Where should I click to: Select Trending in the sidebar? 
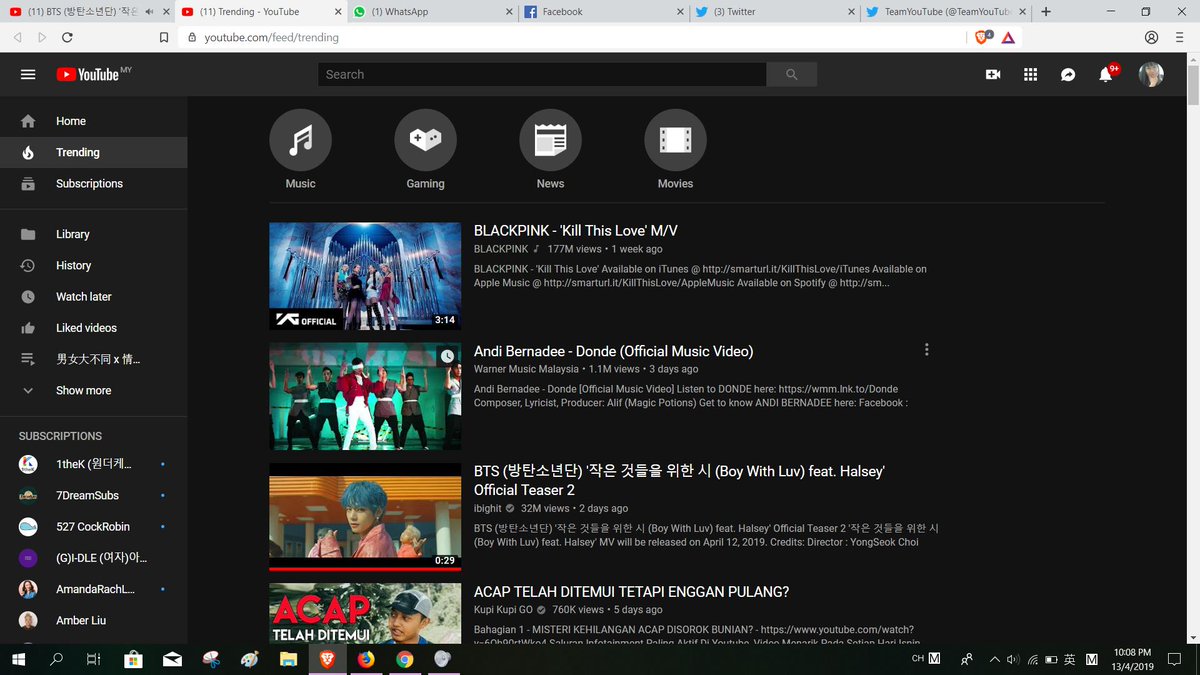[93, 152]
